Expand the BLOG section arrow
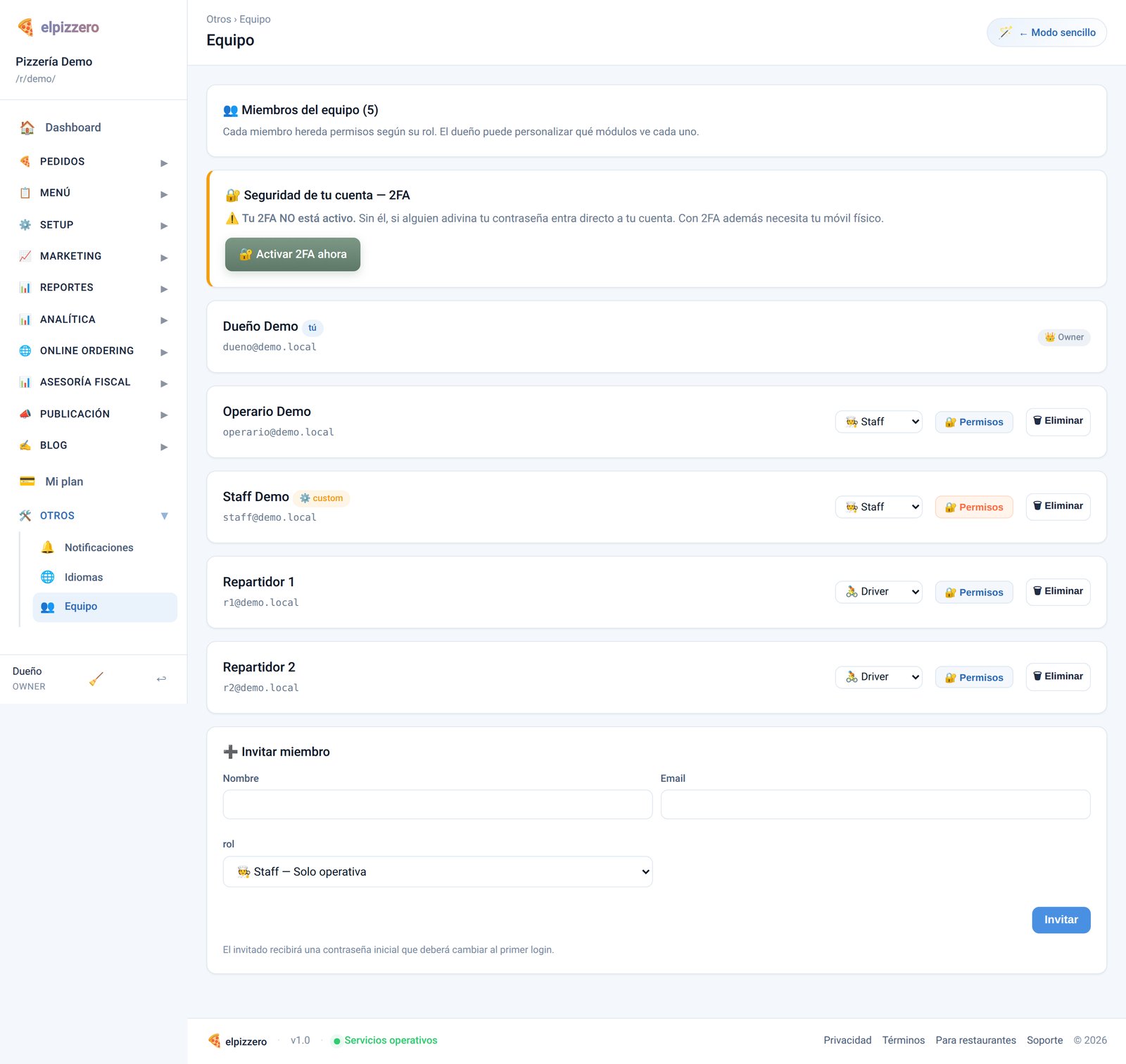 (x=164, y=447)
